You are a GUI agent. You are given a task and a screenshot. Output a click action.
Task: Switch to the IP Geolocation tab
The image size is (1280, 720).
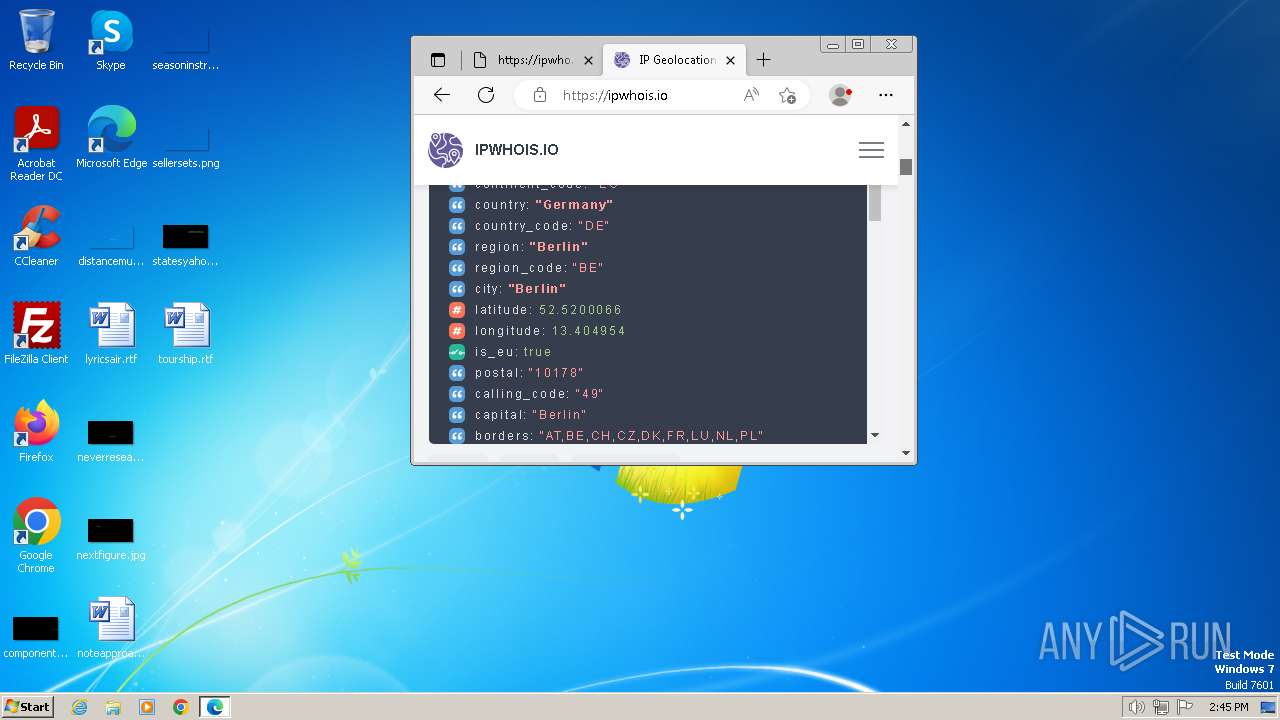pos(675,60)
